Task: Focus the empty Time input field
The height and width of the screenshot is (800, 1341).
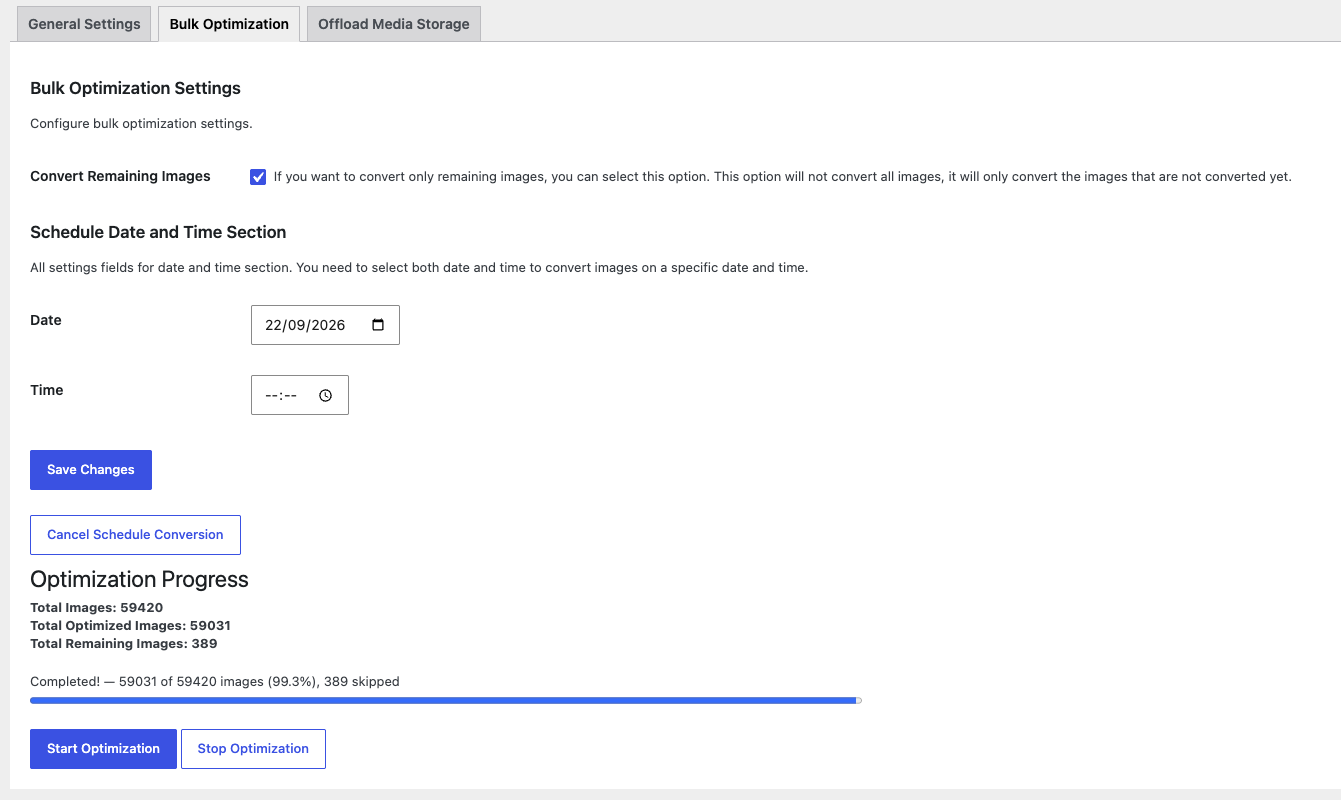Action: [x=300, y=395]
